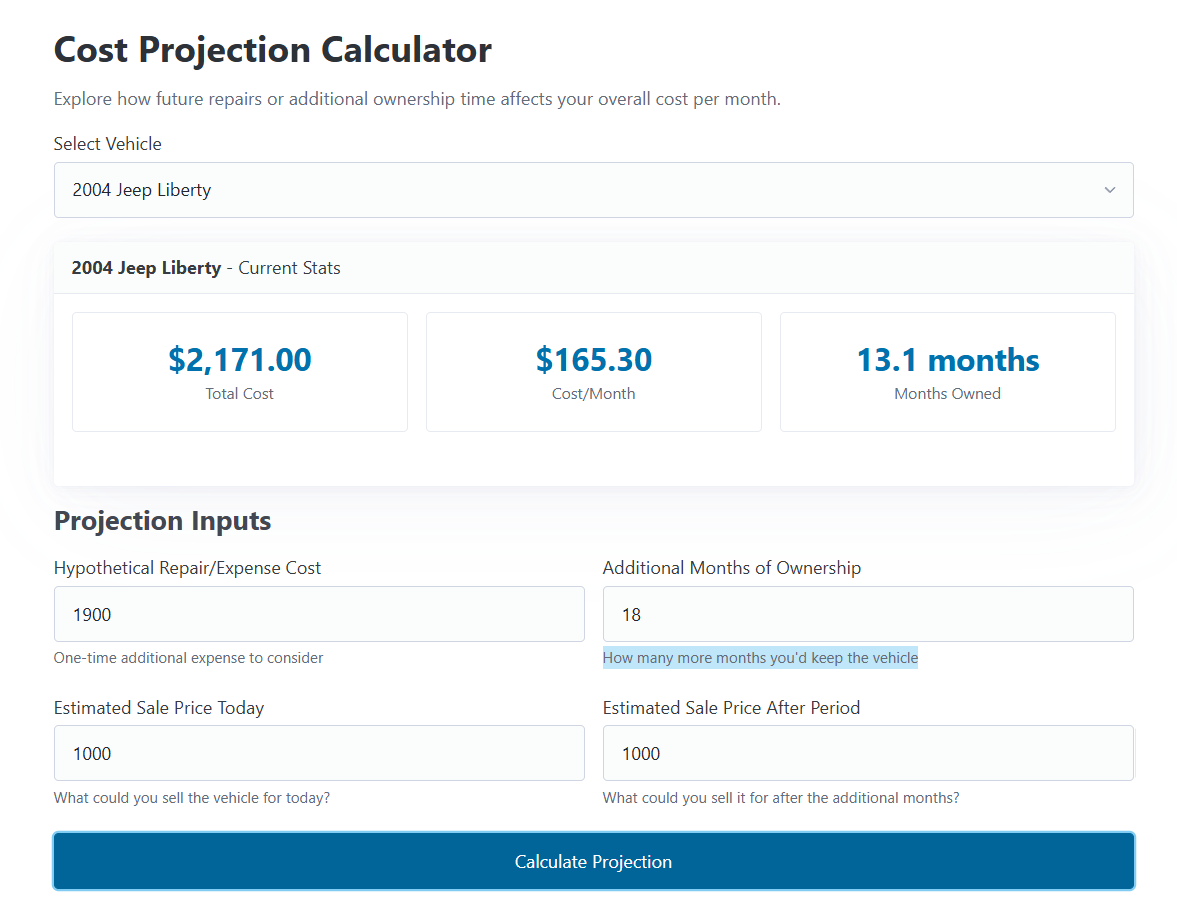Expand the vehicle list showing 2004 Jeep Liberty
Image resolution: width=1177 pixels, height=901 pixels.
[593, 189]
